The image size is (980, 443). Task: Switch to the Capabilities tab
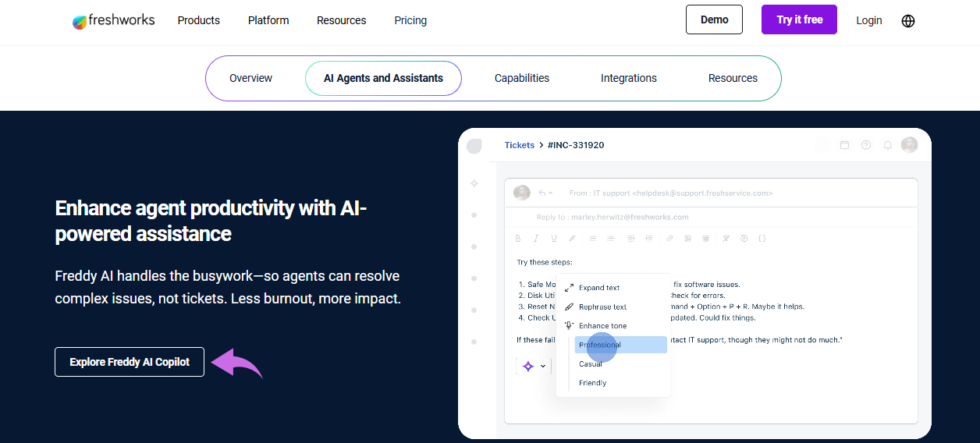click(x=522, y=78)
